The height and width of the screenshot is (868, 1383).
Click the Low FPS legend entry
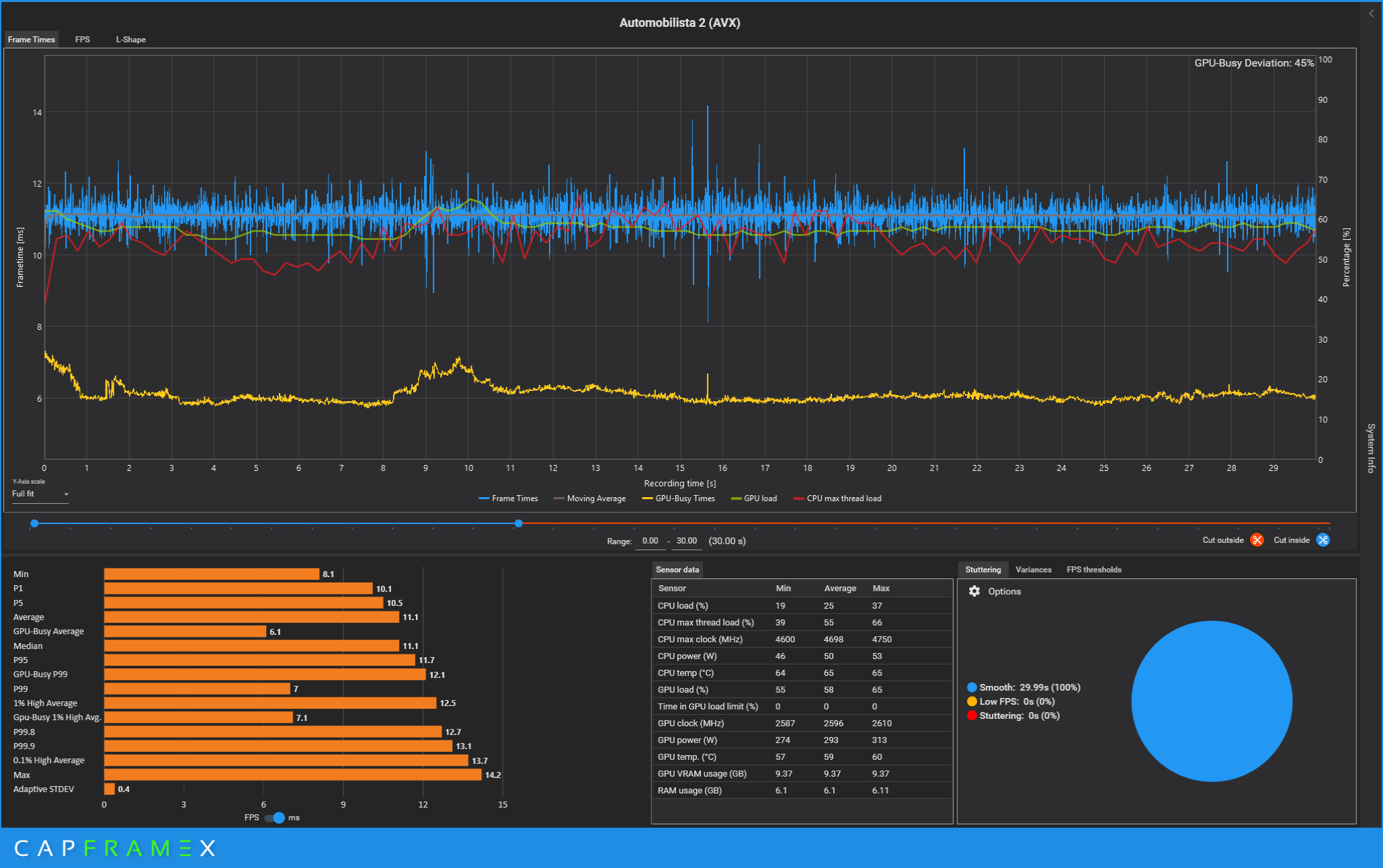(1011, 701)
